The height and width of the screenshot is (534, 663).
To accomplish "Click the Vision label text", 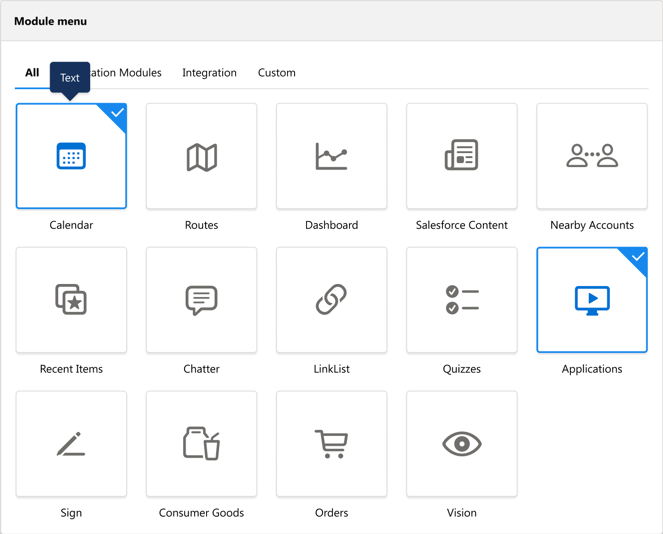I will 462,512.
